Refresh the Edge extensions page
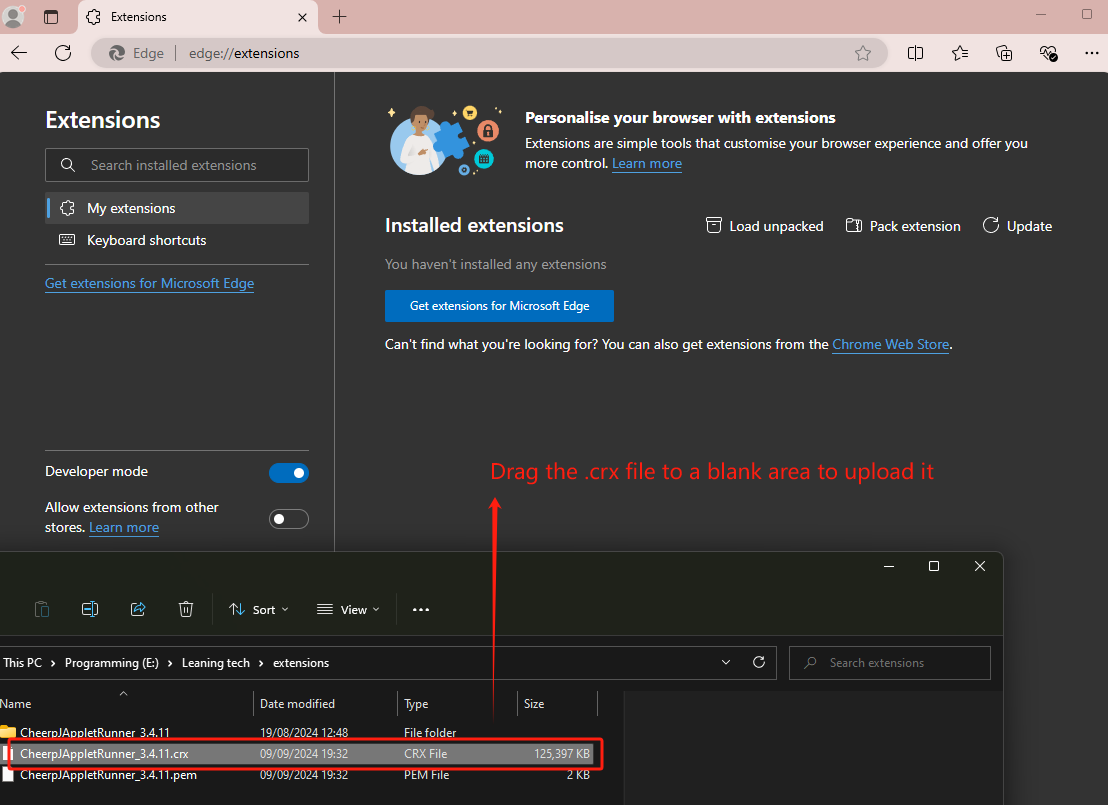 [63, 53]
